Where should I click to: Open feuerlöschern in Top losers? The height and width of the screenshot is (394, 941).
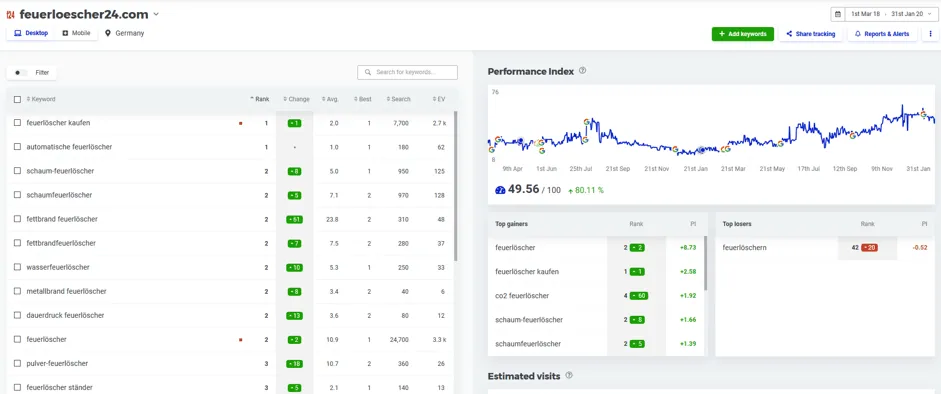coord(745,248)
